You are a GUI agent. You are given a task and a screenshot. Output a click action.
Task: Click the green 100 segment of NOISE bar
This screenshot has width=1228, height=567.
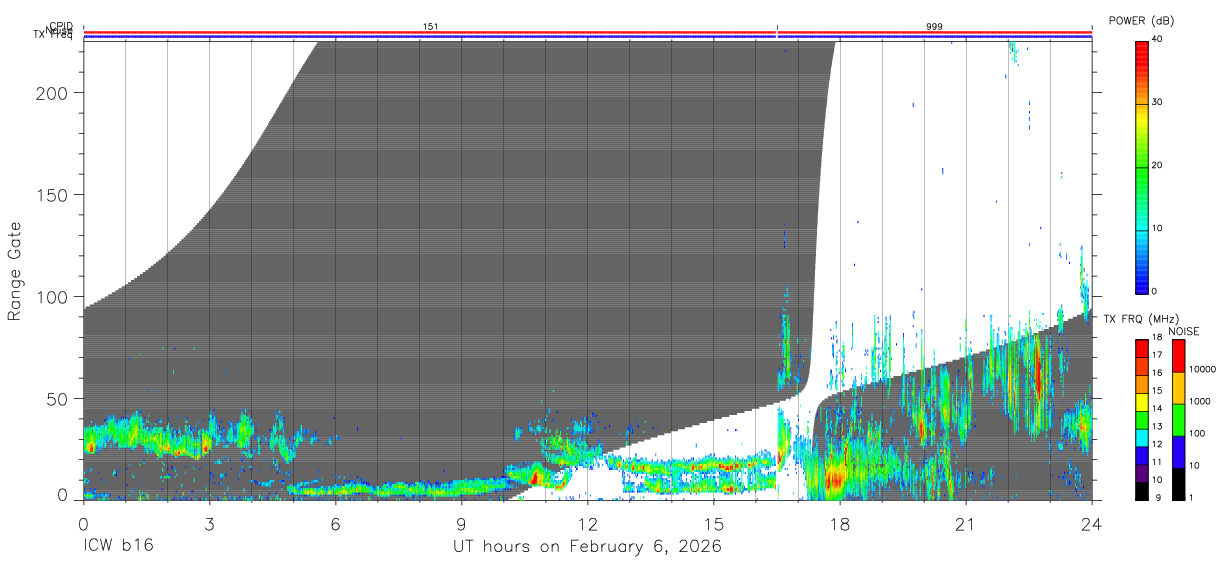[x=1177, y=420]
